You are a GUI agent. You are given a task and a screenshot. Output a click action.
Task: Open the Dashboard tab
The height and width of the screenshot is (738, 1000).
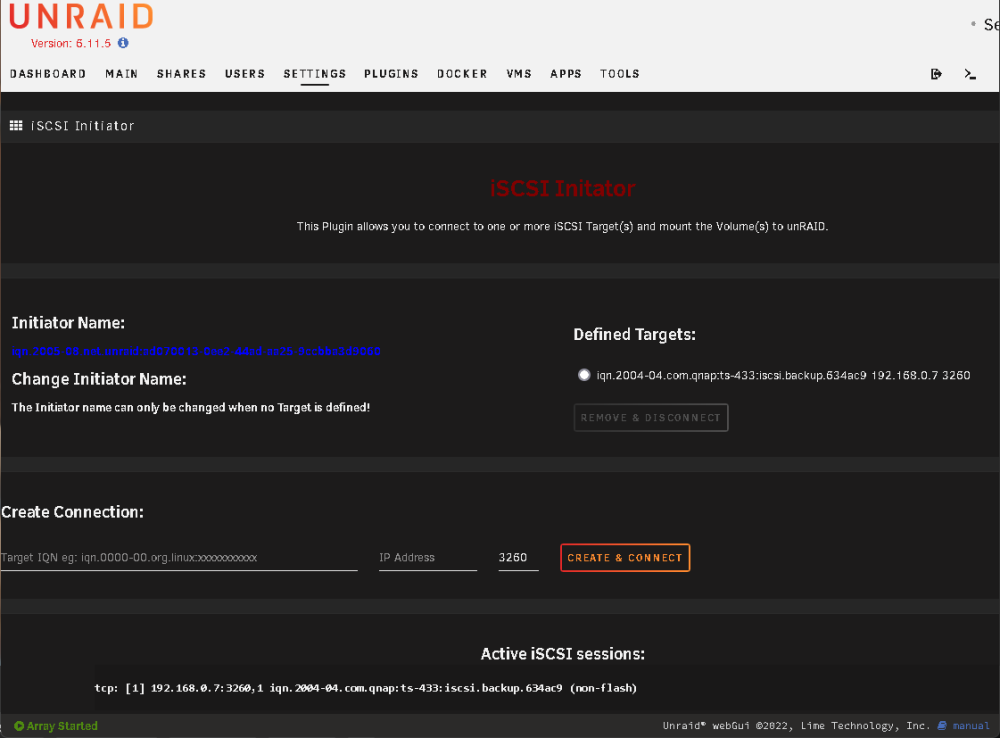[48, 74]
